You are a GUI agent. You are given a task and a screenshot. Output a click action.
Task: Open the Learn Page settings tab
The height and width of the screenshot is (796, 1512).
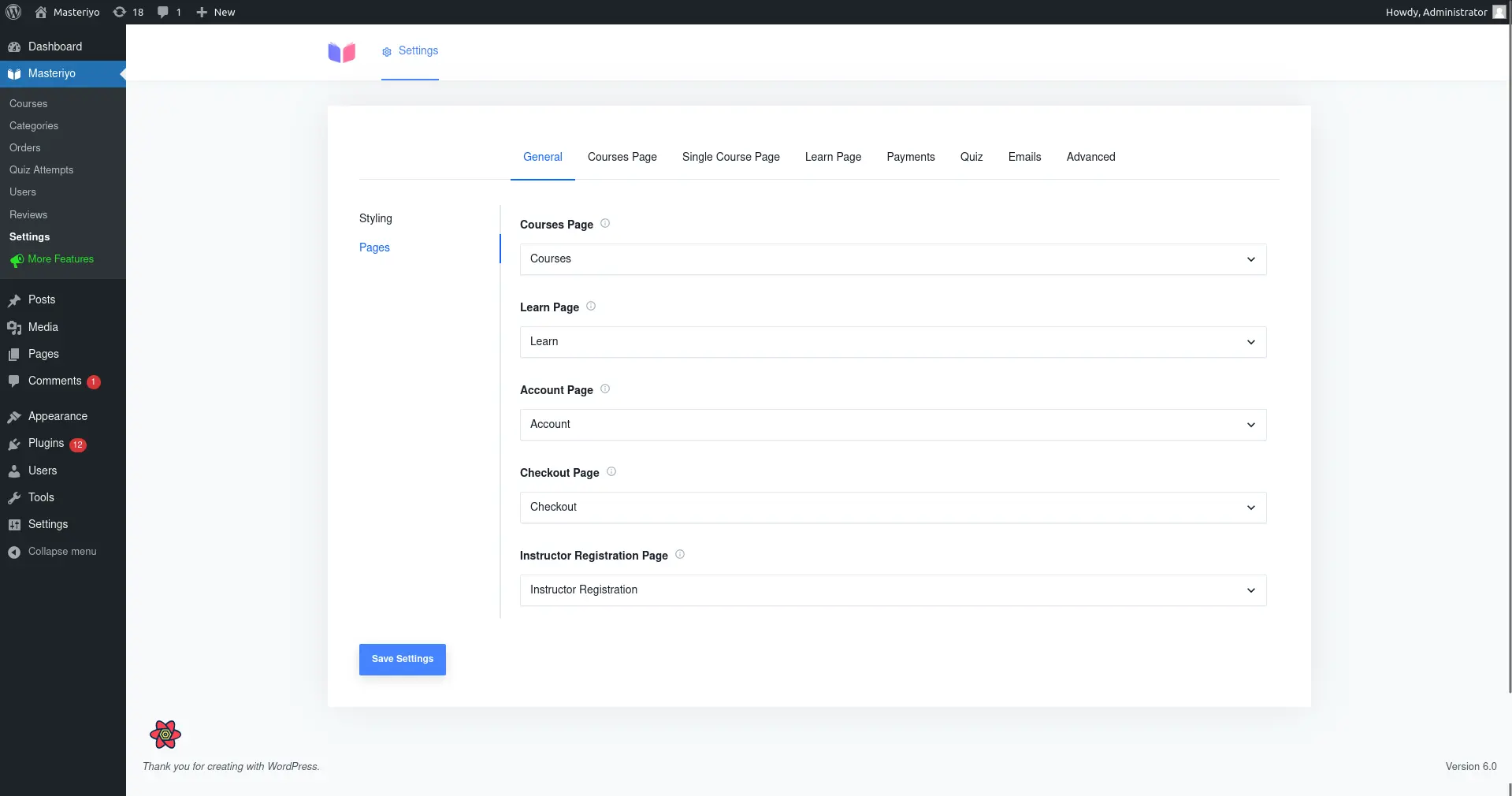pos(834,157)
